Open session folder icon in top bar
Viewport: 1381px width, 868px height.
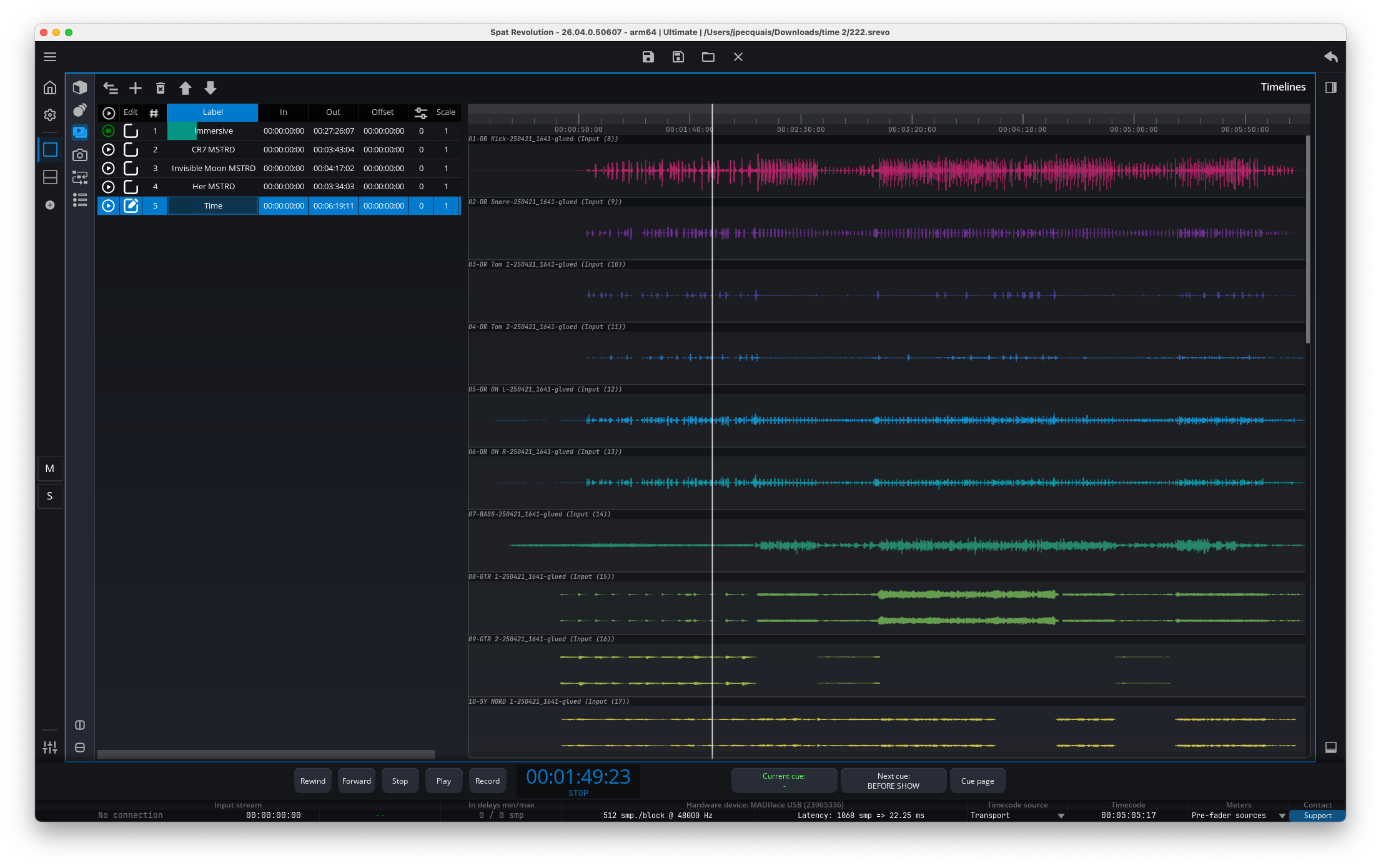click(x=708, y=57)
